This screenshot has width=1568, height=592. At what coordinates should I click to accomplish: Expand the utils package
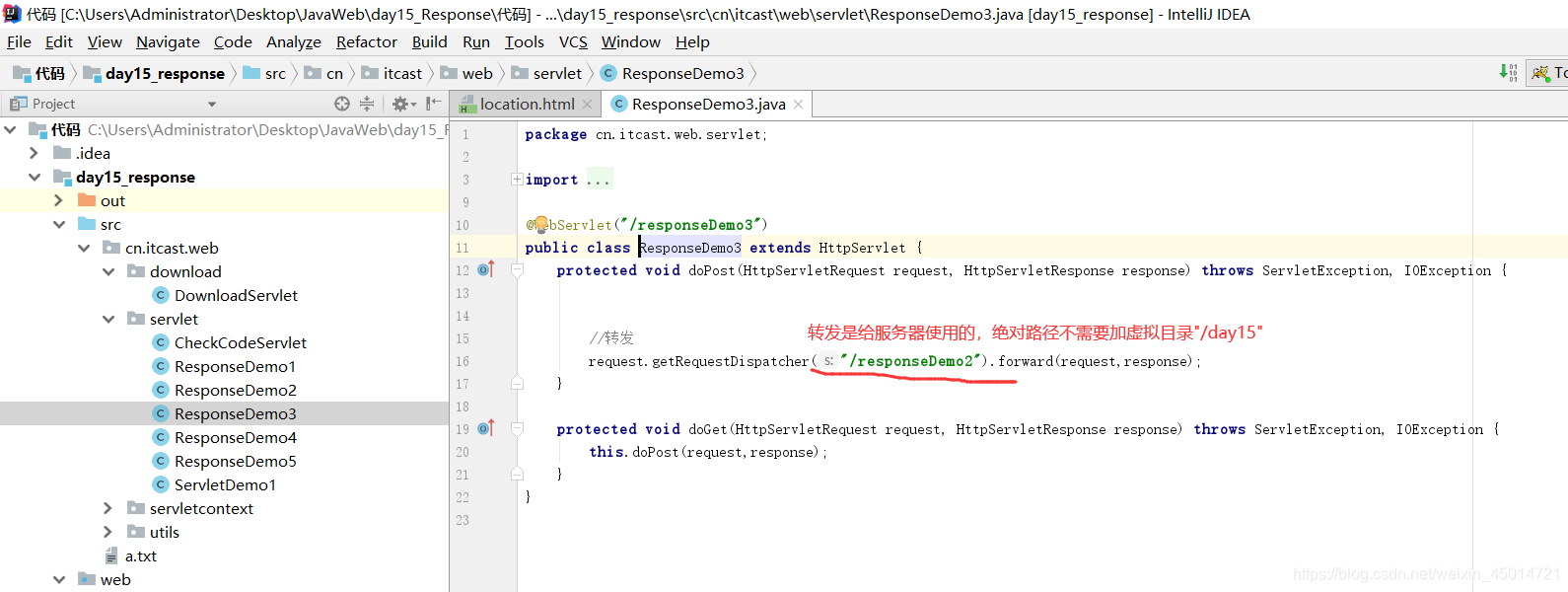coord(108,532)
